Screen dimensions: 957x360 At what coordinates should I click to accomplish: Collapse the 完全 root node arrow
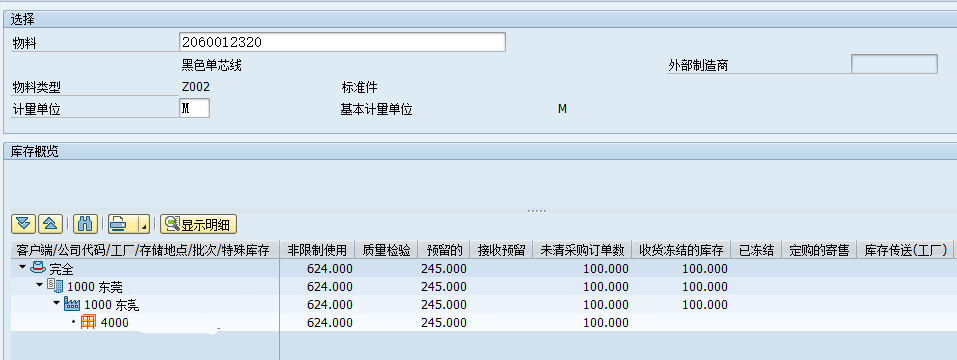coord(23,267)
